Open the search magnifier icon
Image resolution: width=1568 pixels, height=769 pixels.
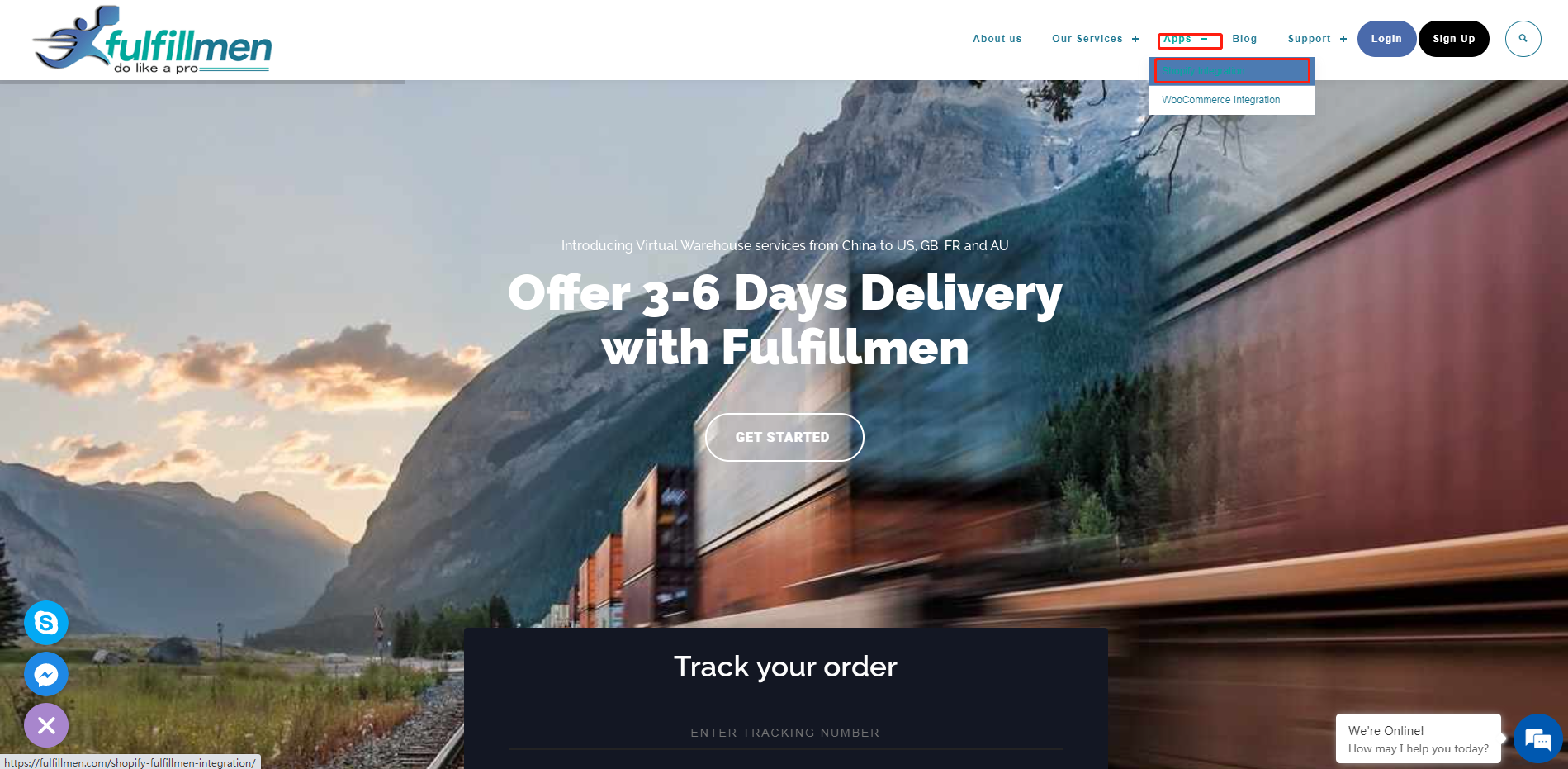point(1523,39)
